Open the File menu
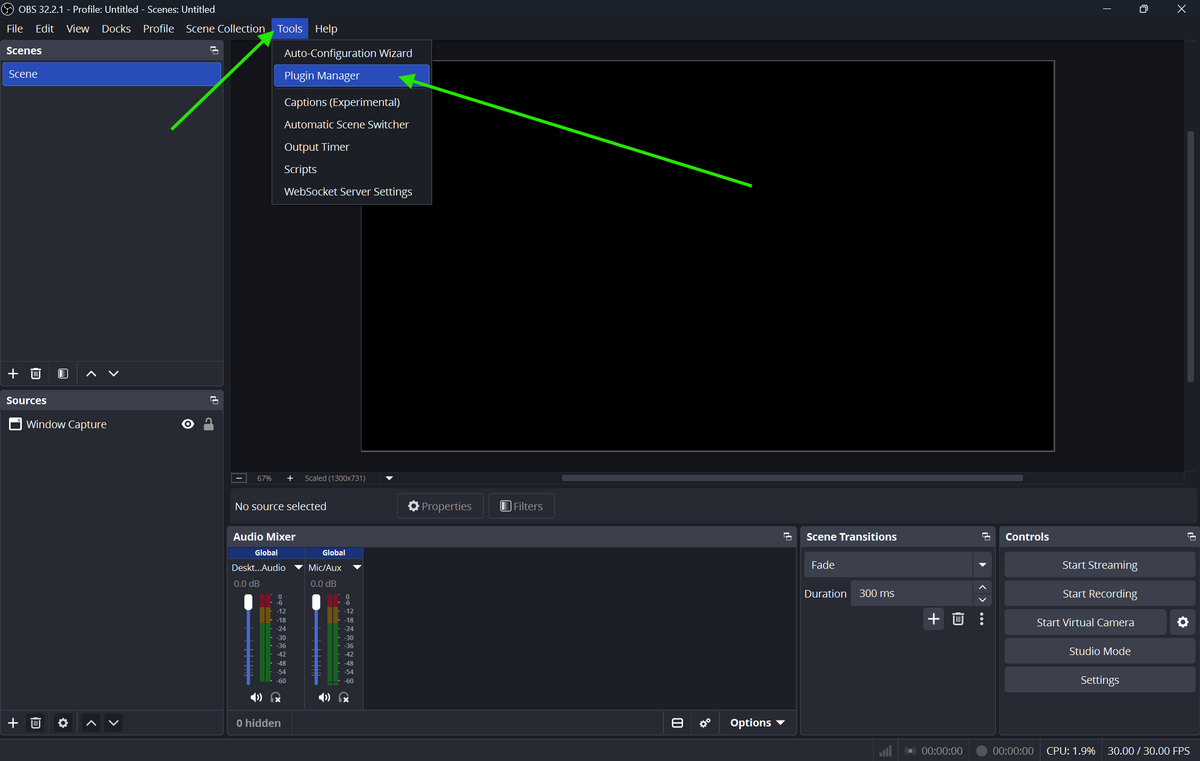The image size is (1200, 761). click(x=15, y=28)
